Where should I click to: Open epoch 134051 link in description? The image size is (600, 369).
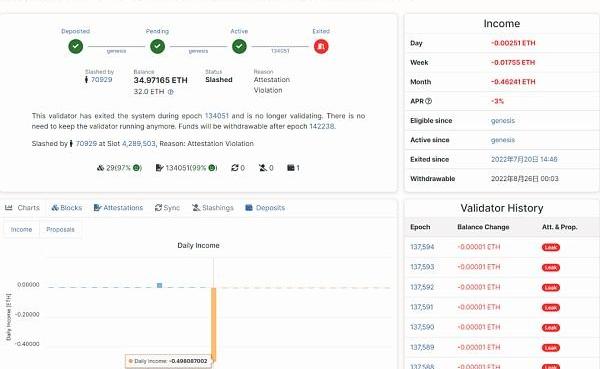point(217,116)
